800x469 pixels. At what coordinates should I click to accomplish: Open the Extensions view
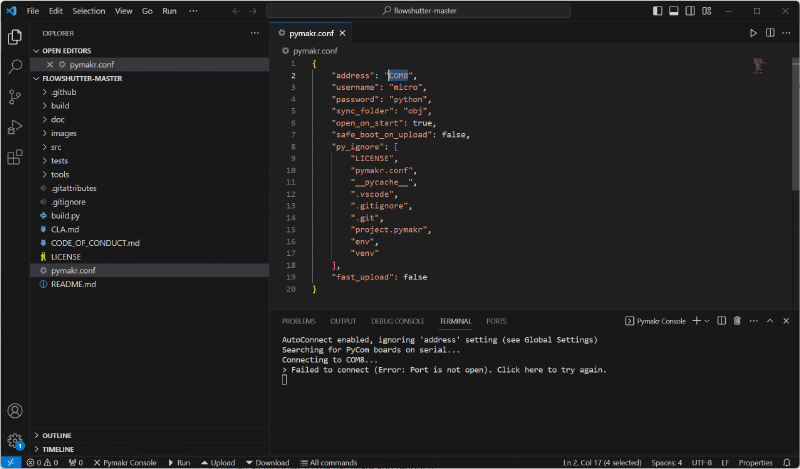click(15, 157)
